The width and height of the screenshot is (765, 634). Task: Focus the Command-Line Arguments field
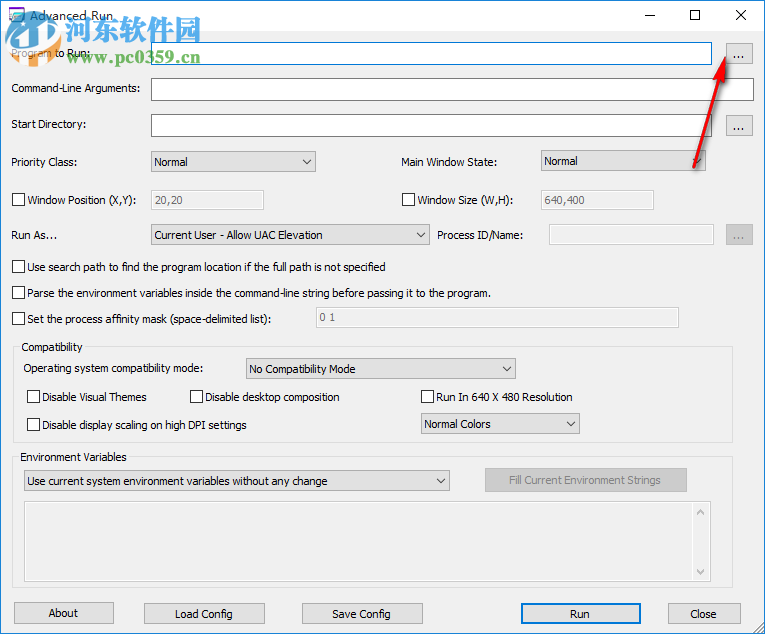point(452,90)
